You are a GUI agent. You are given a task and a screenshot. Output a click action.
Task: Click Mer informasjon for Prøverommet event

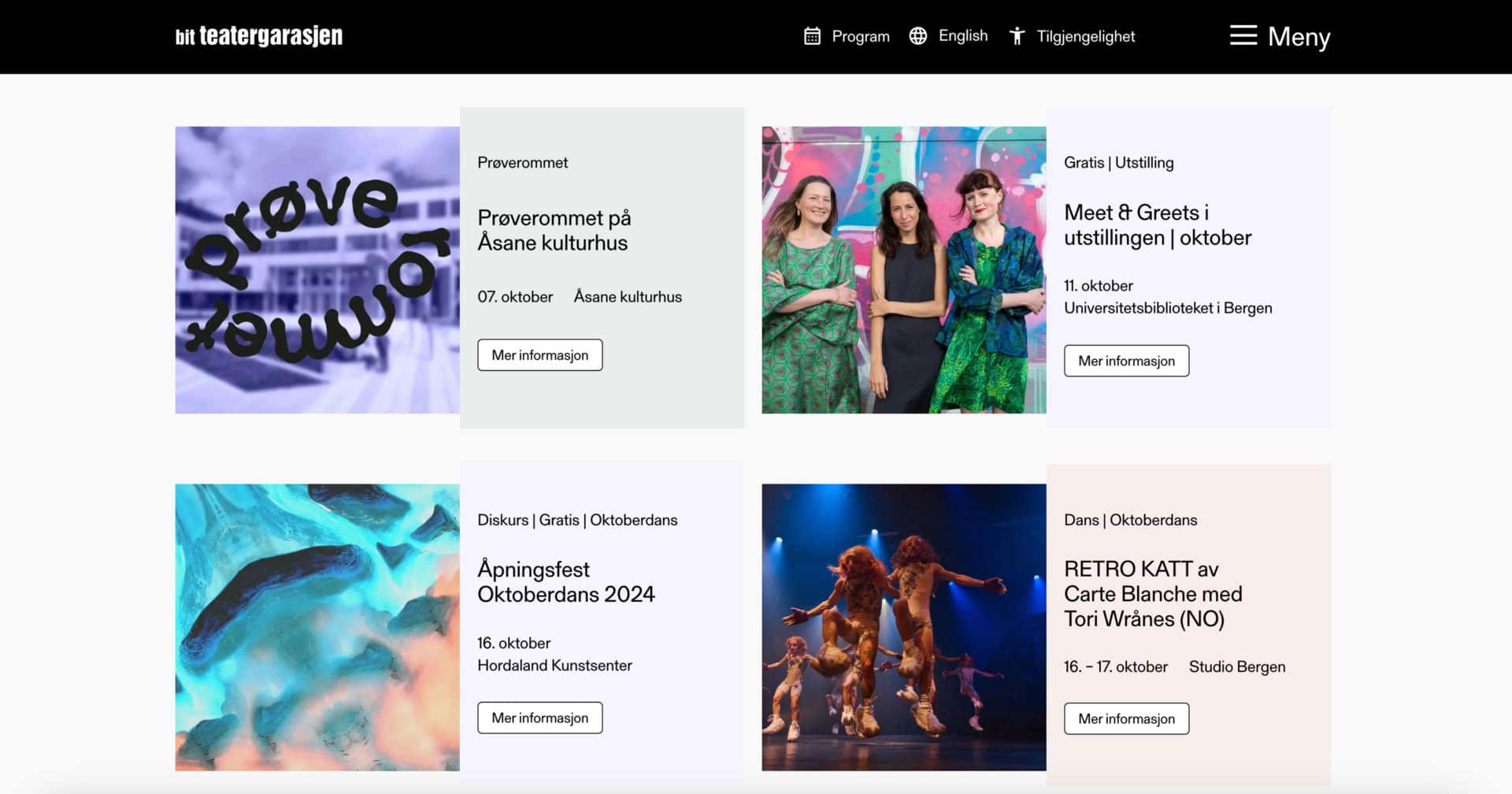coord(539,355)
